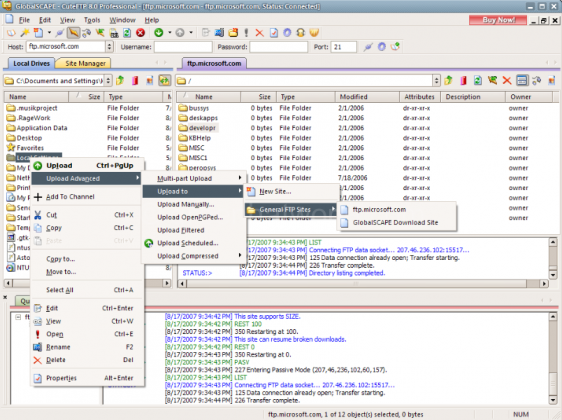
Task: Click the red Stop transfer toolbar icon
Action: [140, 33]
